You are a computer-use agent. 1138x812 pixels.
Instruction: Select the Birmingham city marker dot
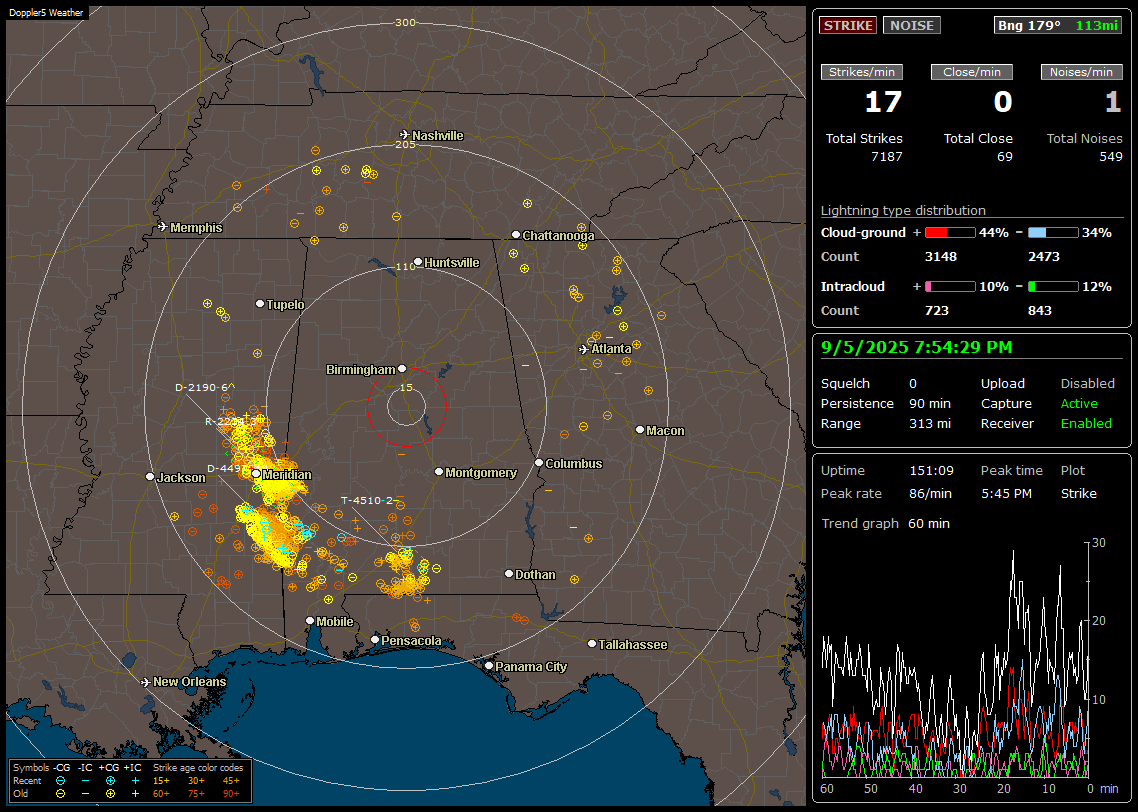pyautogui.click(x=402, y=369)
